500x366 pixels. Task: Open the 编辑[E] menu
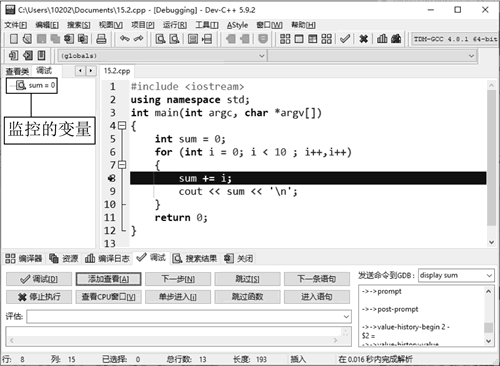pyautogui.click(x=47, y=25)
